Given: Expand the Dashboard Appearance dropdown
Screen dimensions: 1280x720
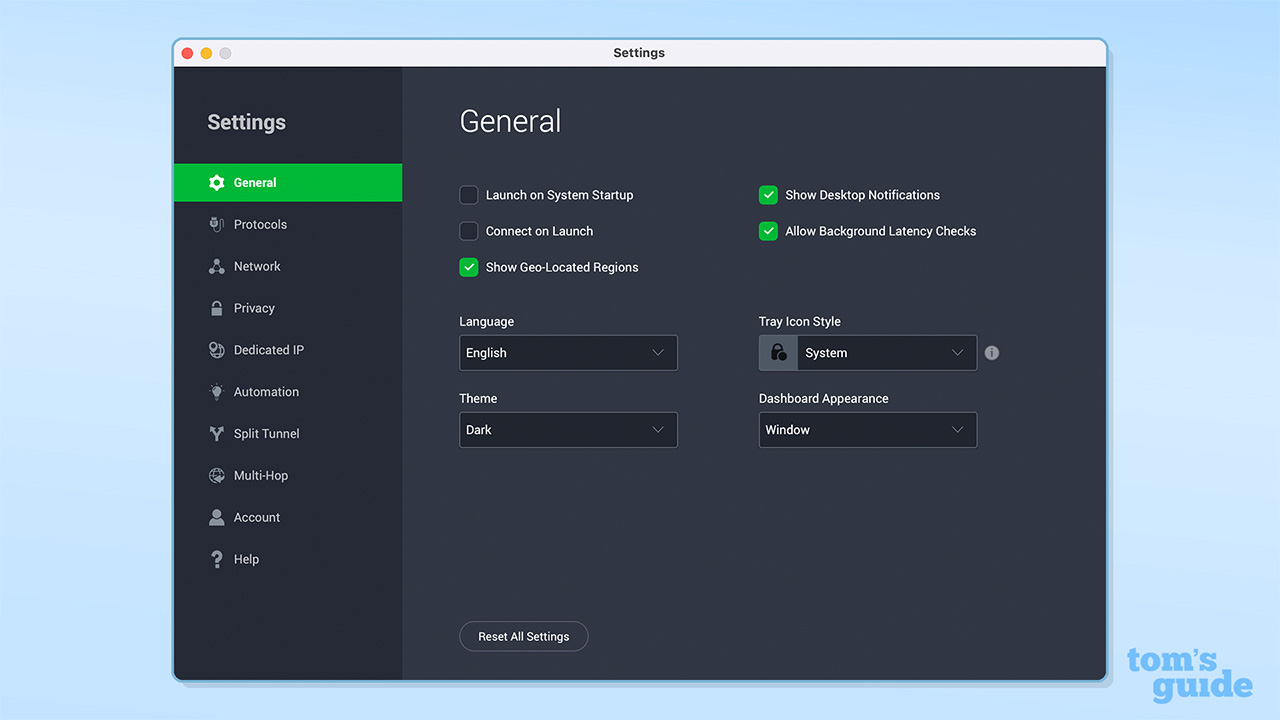Looking at the screenshot, I should [x=867, y=429].
